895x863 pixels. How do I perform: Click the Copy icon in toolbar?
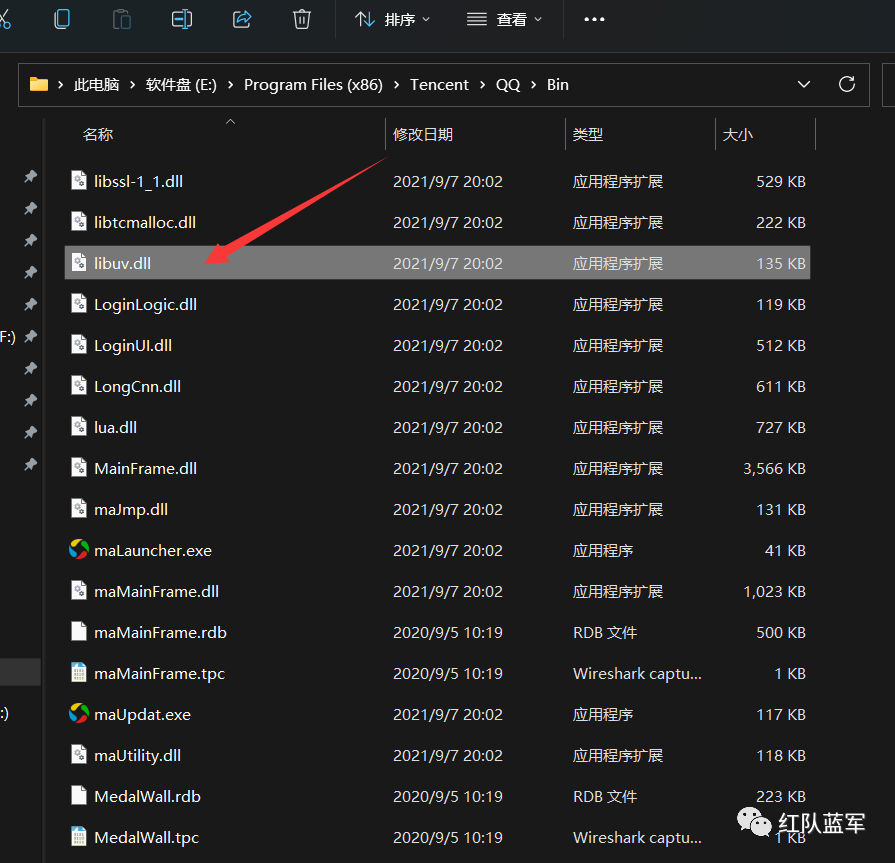[62, 19]
